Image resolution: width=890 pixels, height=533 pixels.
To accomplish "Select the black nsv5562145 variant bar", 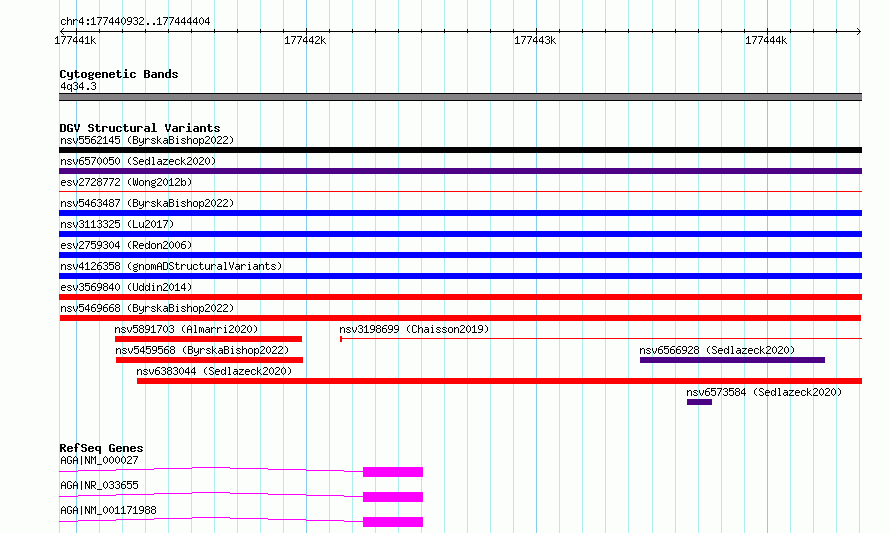I will pyautogui.click(x=460, y=150).
